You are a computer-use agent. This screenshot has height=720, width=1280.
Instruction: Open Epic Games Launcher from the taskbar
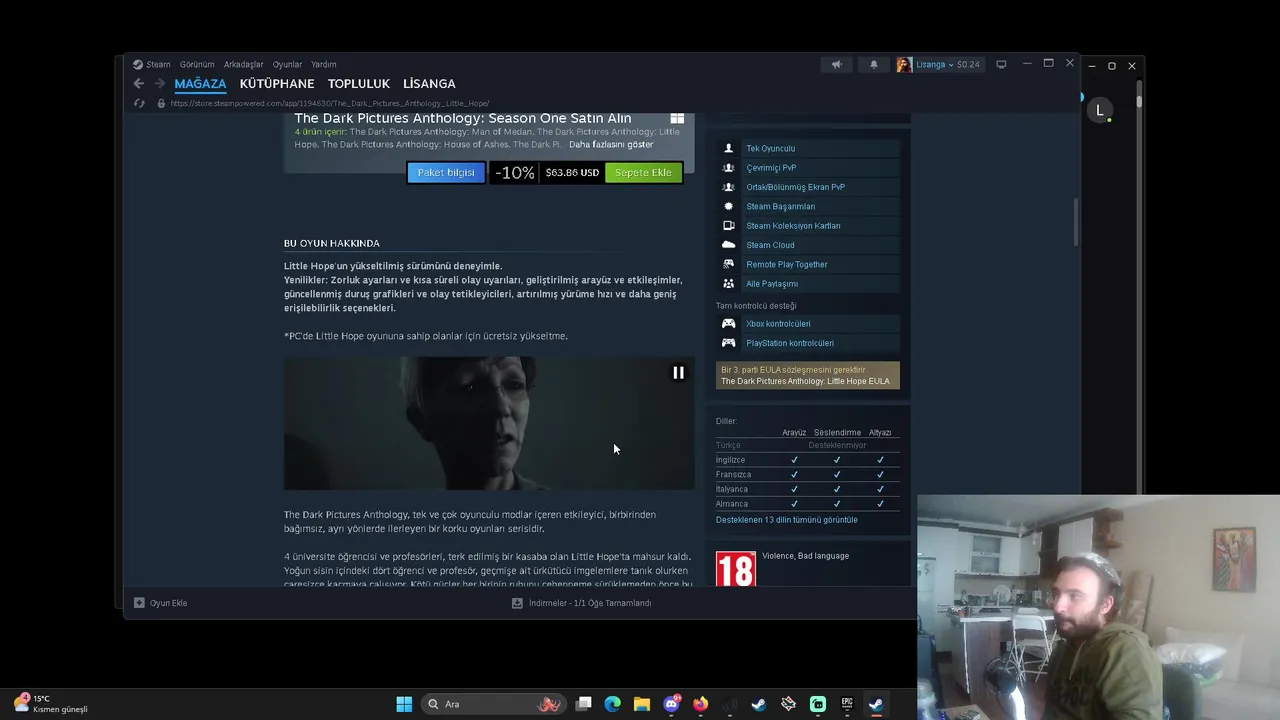pyautogui.click(x=847, y=704)
